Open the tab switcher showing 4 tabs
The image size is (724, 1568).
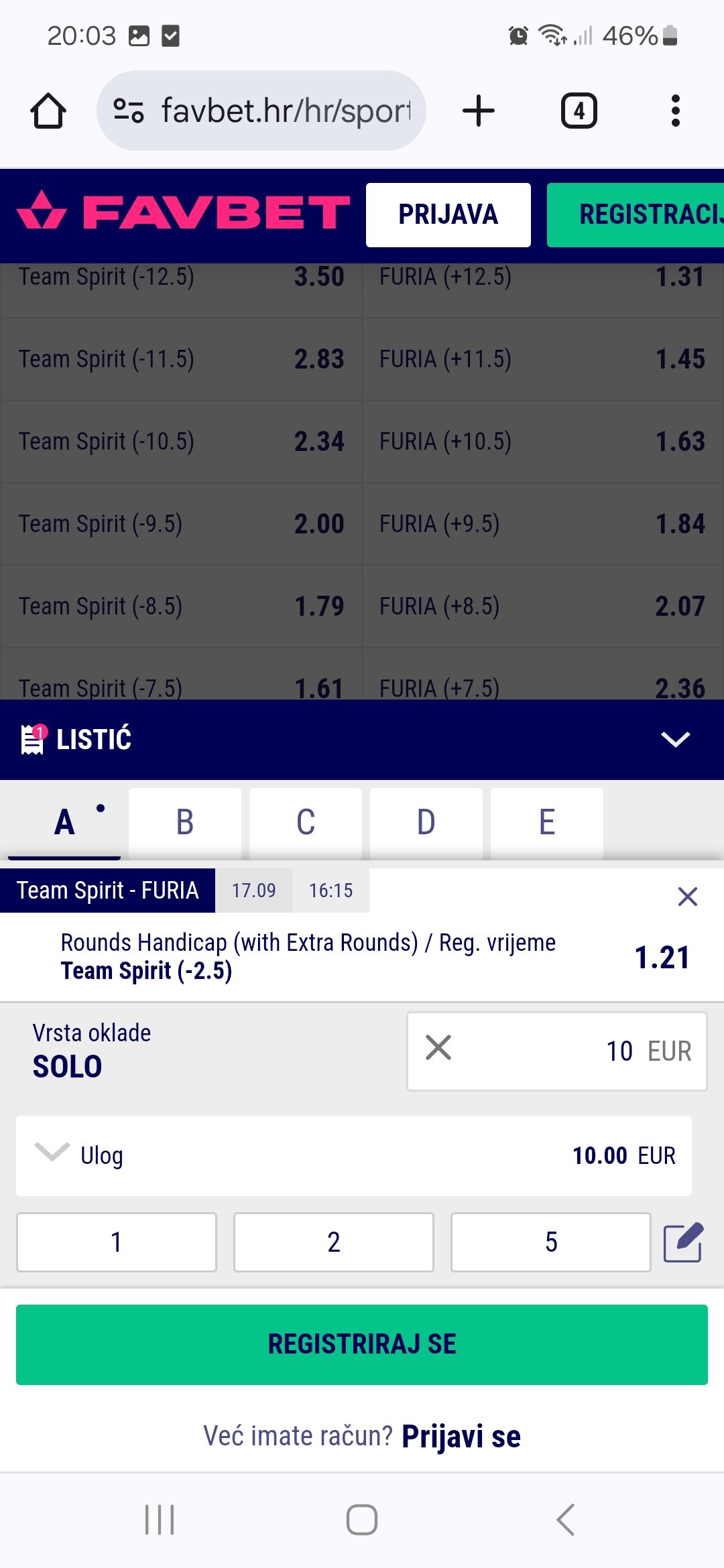point(579,111)
